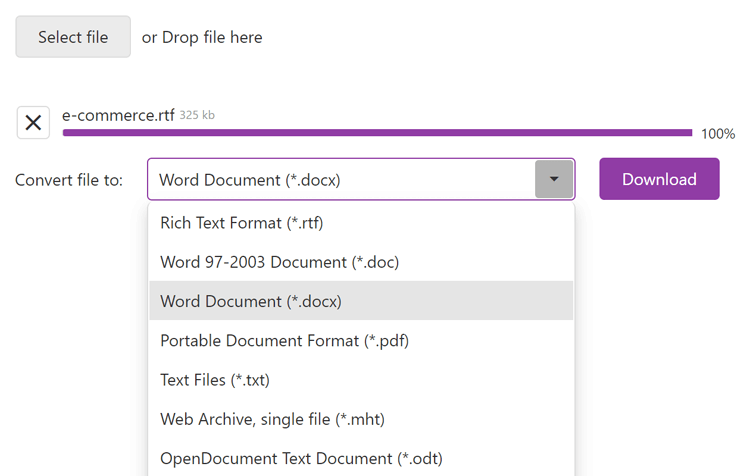The height and width of the screenshot is (476, 750).
Task: Select Portable Document Format (*.pdf) option
Action: [x=284, y=340]
